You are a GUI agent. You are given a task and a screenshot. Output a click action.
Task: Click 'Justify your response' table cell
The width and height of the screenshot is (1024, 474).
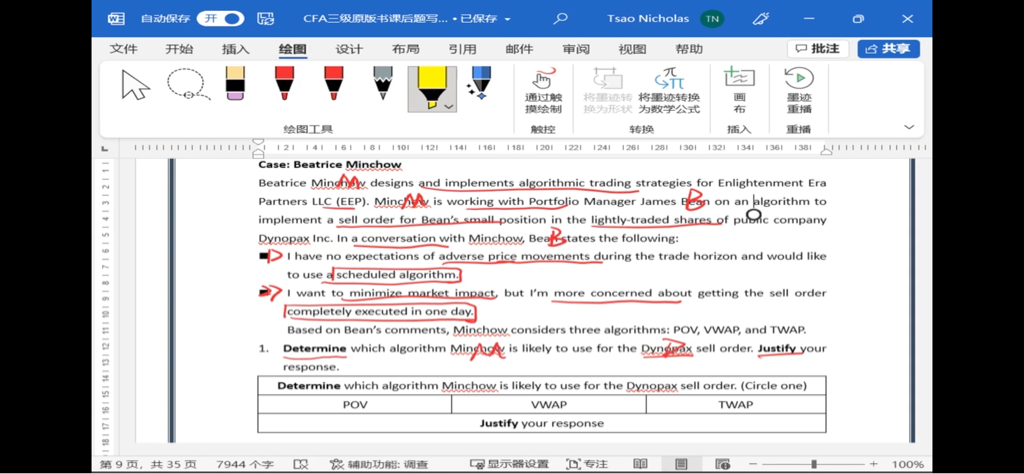tap(542, 423)
